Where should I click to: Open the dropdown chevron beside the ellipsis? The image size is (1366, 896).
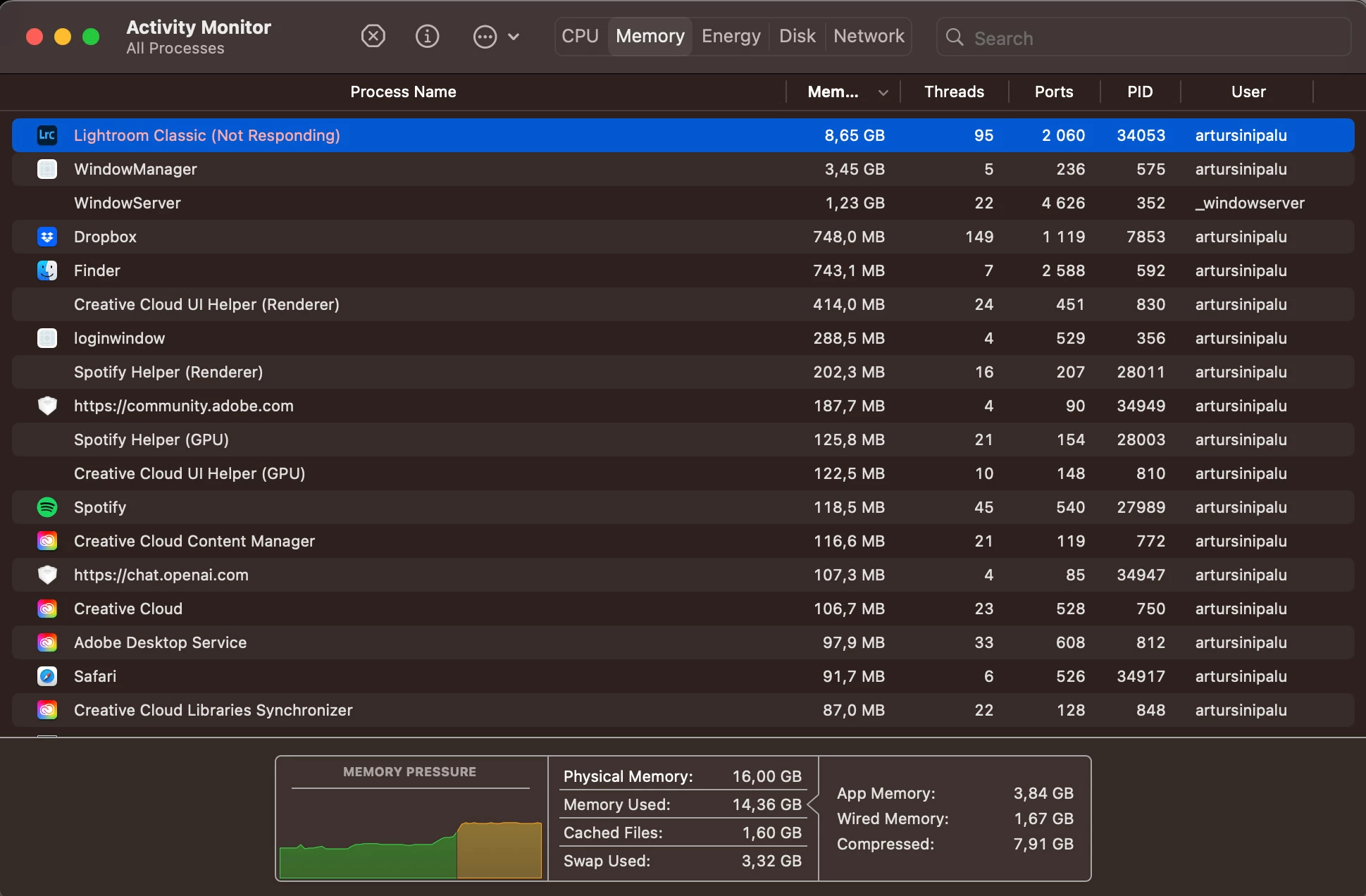pos(514,37)
